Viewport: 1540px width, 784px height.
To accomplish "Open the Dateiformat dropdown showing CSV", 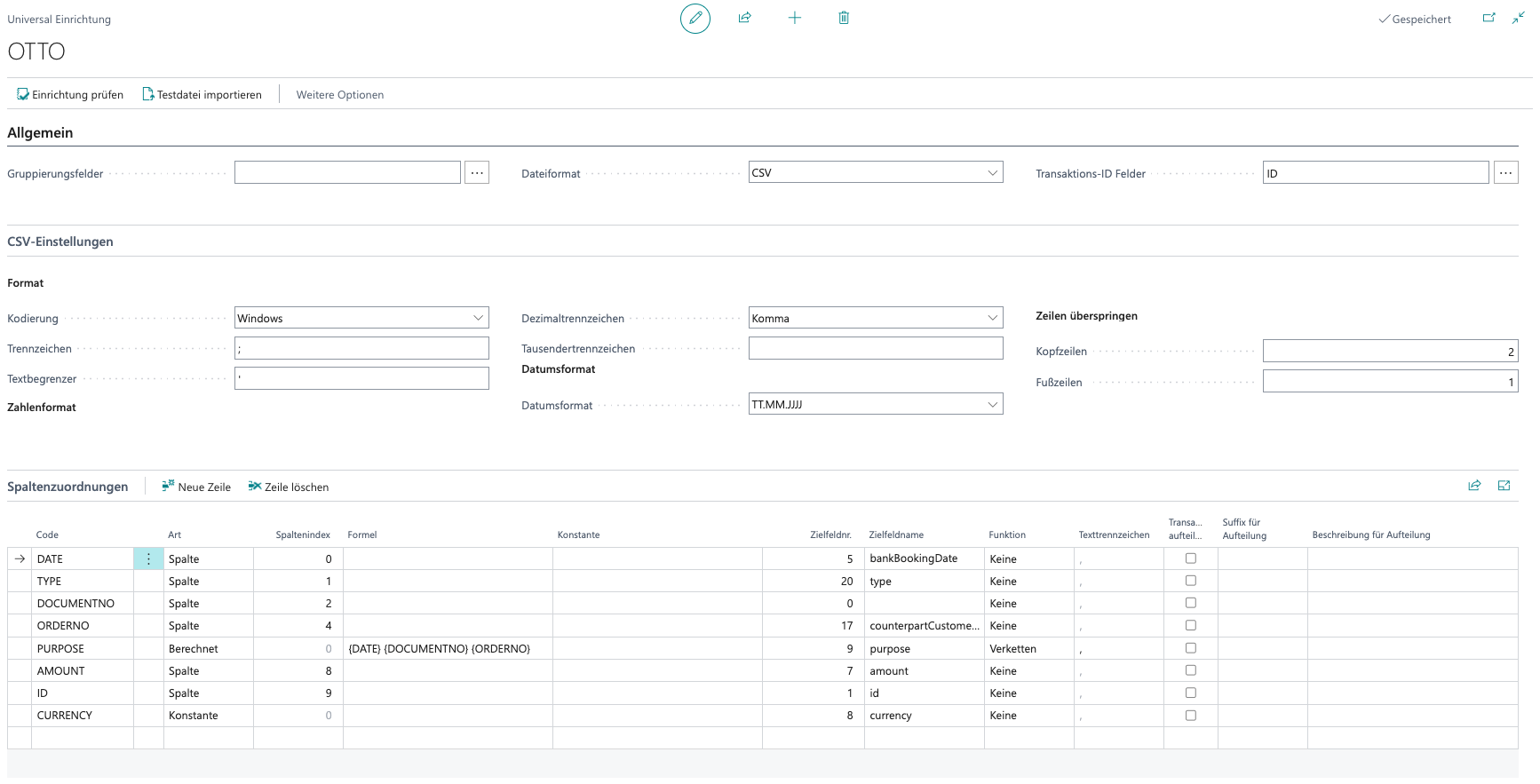I will tap(875, 173).
